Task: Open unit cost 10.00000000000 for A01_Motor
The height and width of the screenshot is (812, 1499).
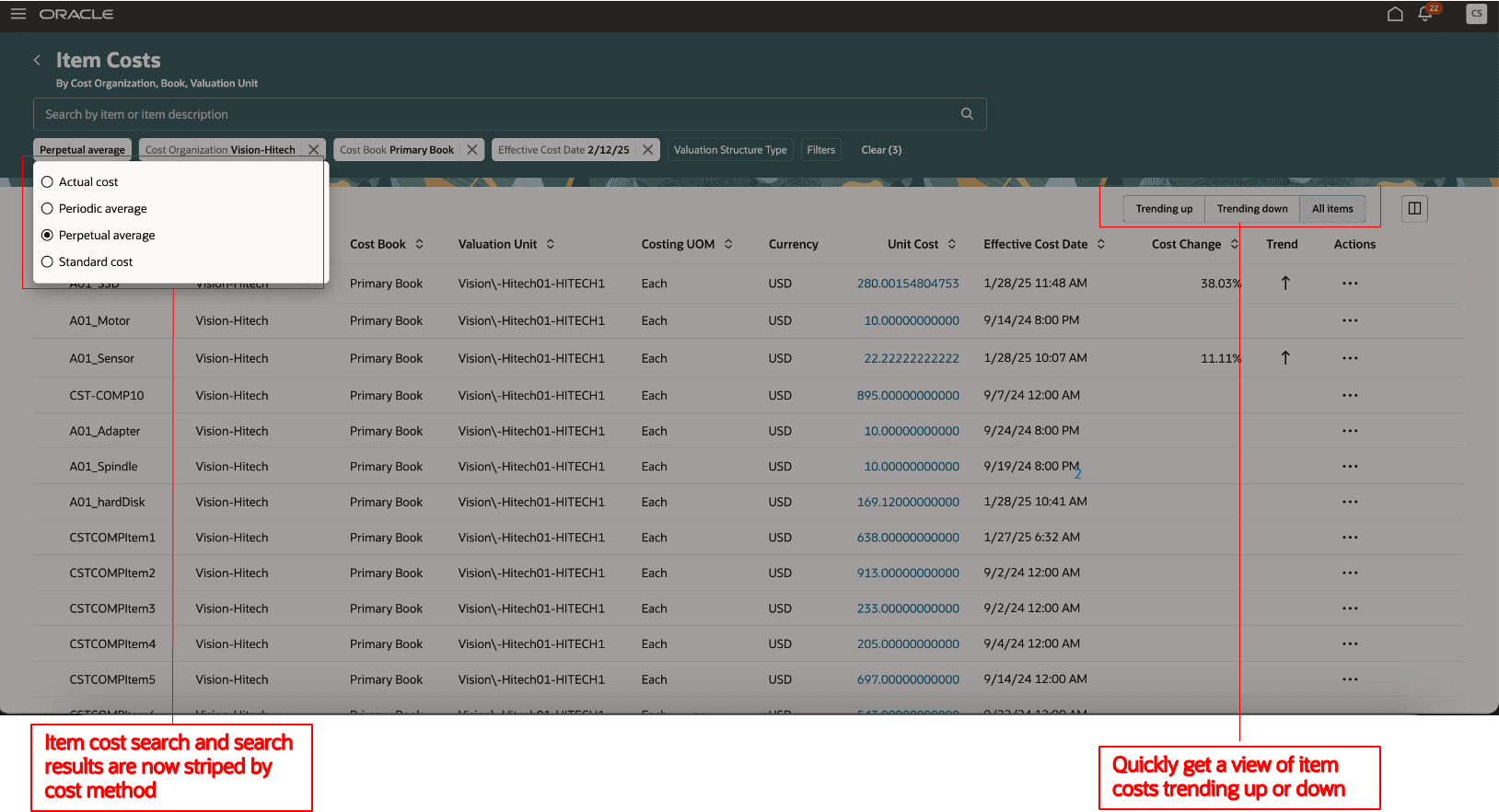Action: 912,320
